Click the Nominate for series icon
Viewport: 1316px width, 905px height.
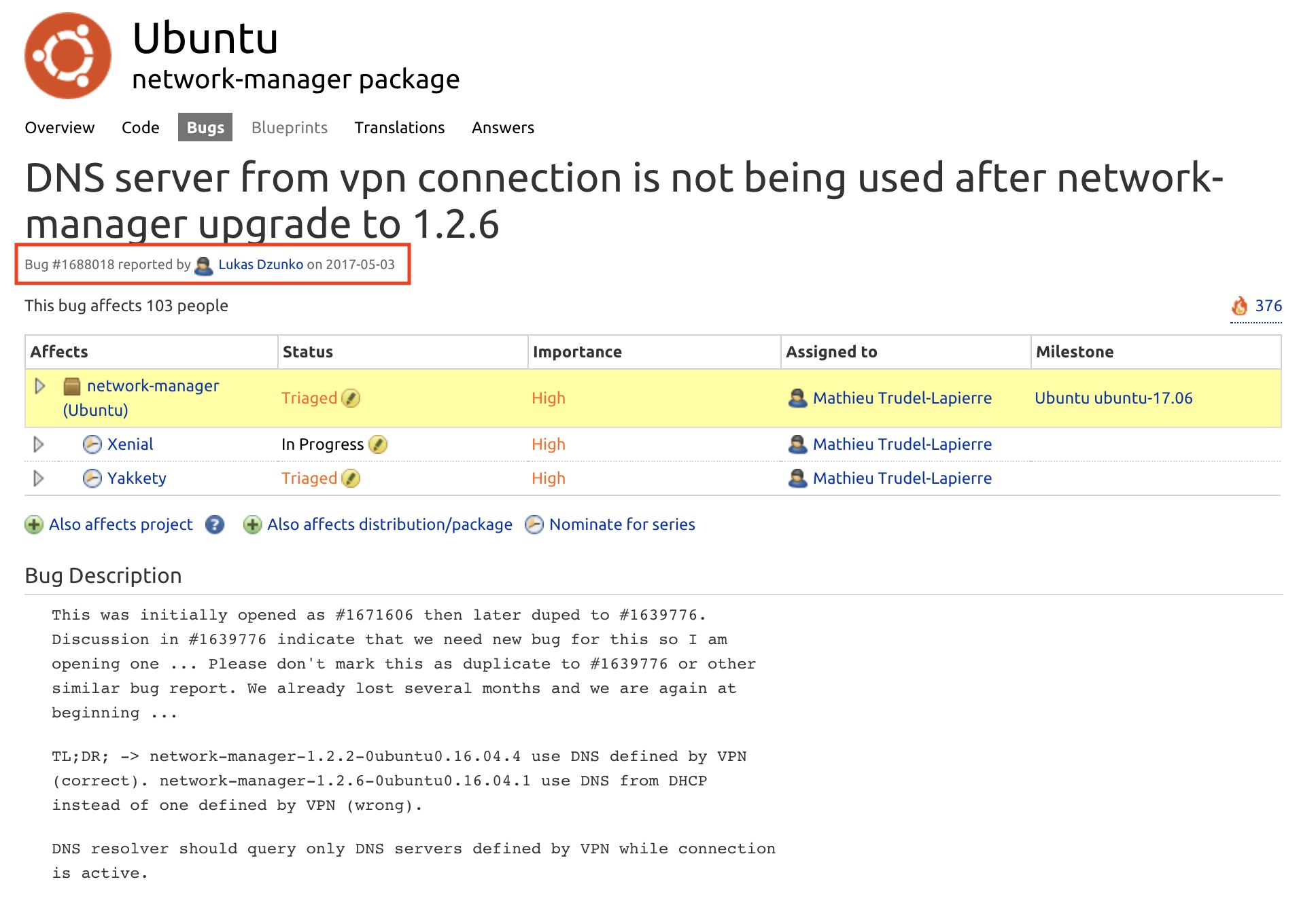pyautogui.click(x=534, y=525)
